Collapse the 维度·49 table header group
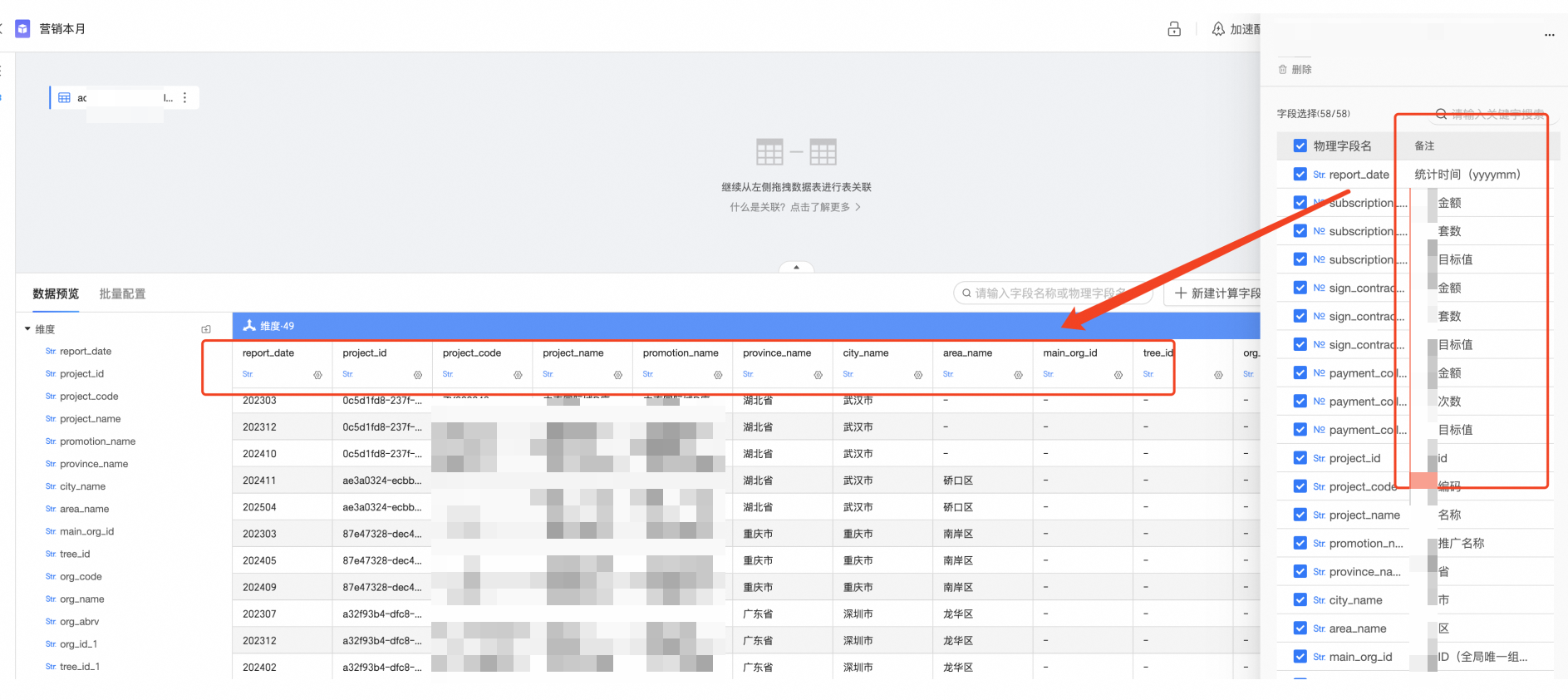Image resolution: width=1568 pixels, height=700 pixels. pos(248,326)
